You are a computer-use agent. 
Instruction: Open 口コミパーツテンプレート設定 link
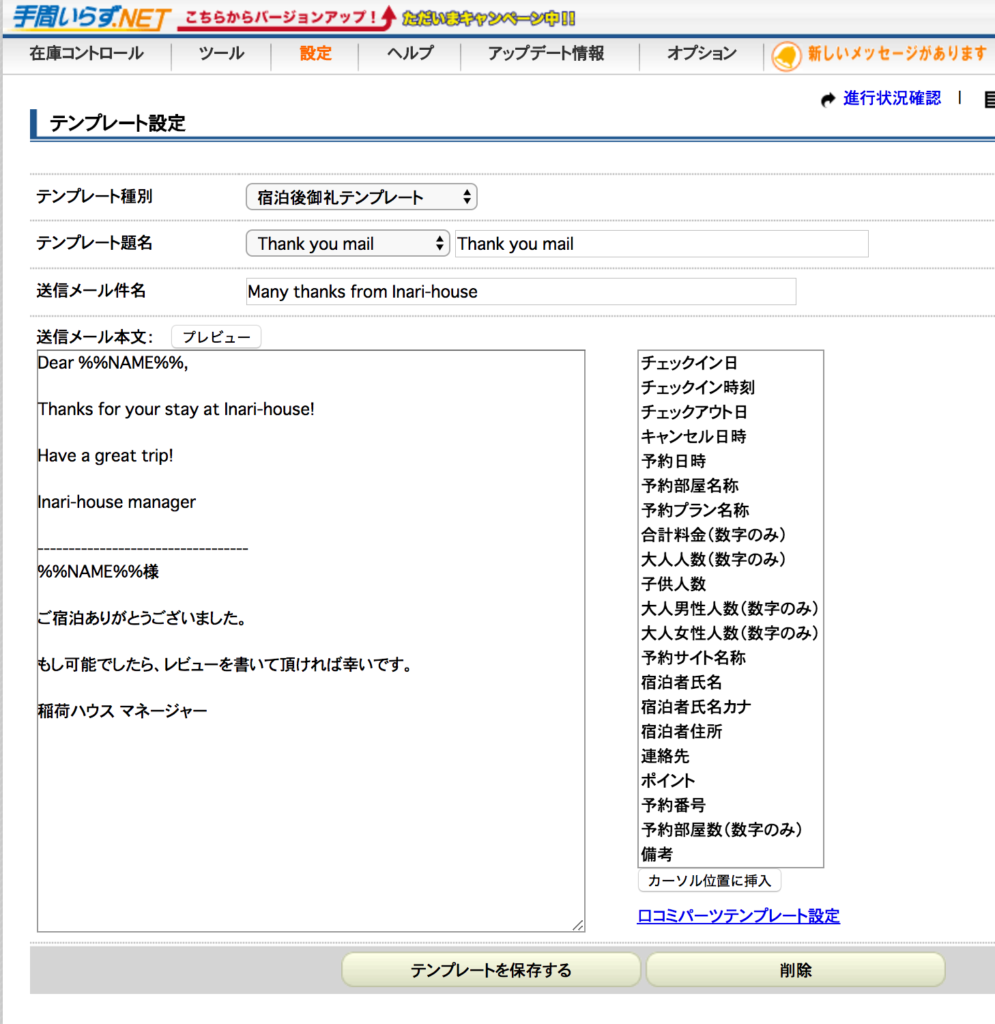[738, 916]
